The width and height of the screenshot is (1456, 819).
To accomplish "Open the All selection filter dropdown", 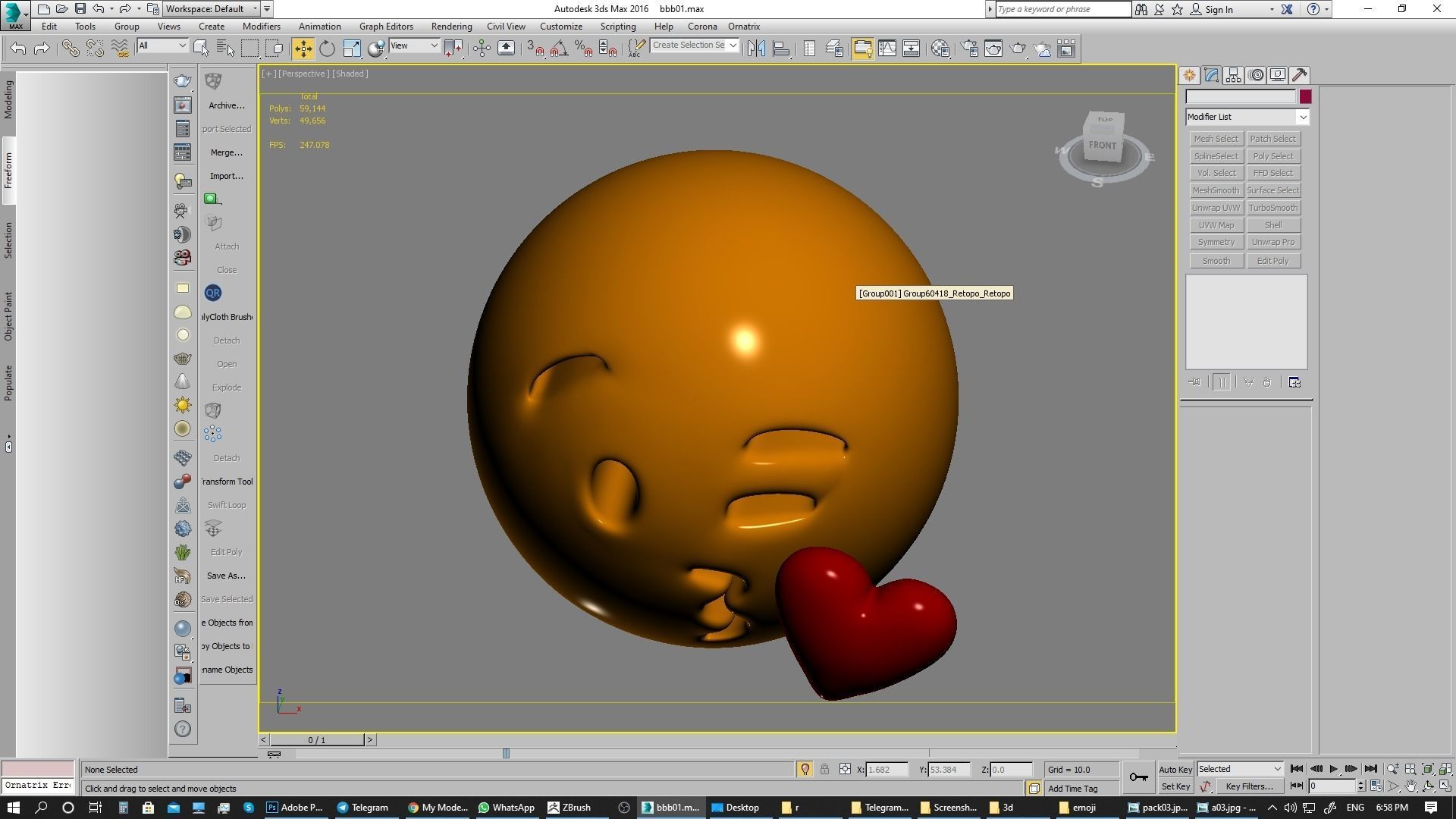I will tap(162, 45).
